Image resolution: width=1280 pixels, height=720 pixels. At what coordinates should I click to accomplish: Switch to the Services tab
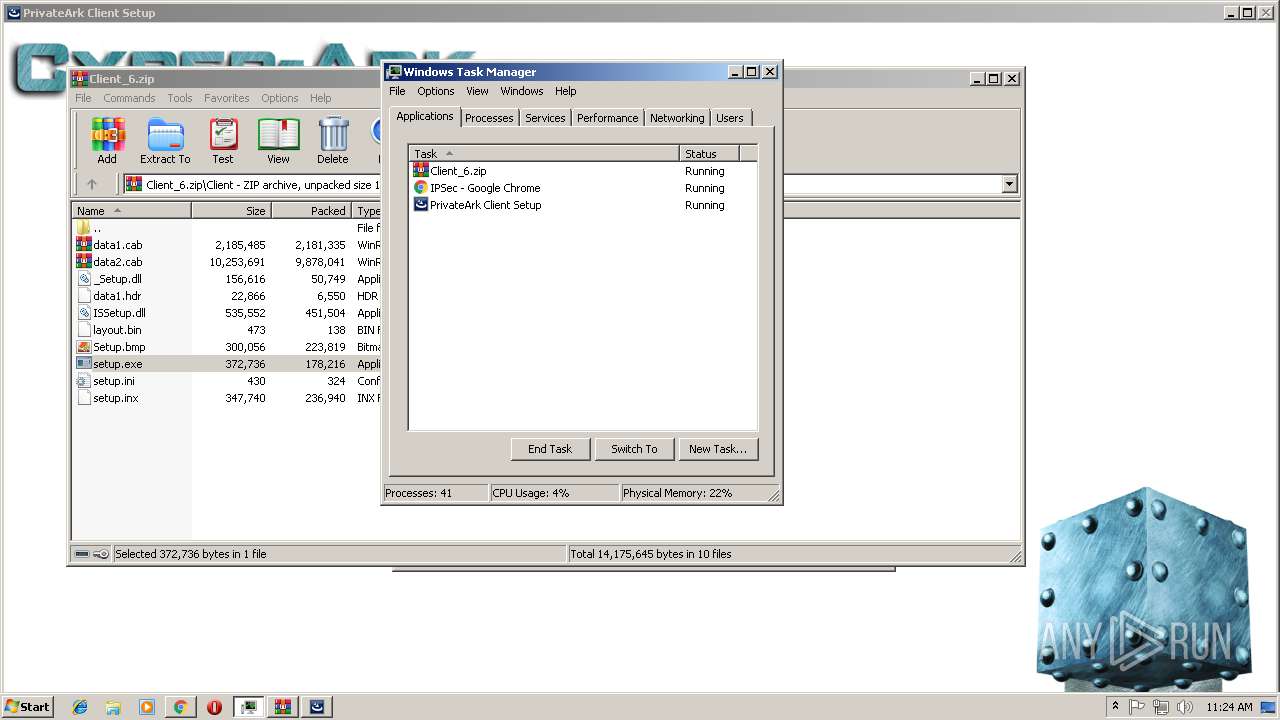pos(545,118)
